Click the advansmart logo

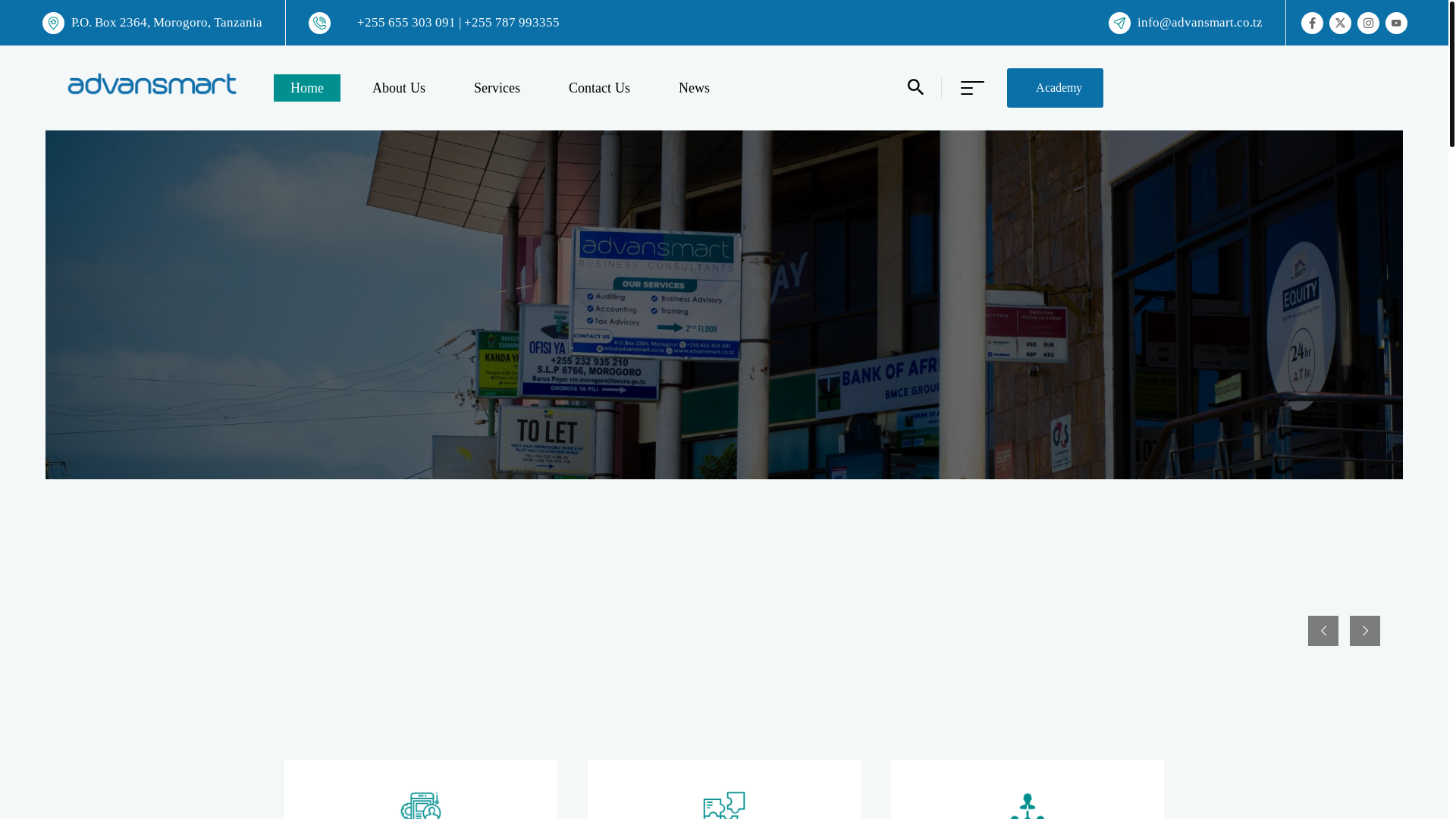pos(152,84)
